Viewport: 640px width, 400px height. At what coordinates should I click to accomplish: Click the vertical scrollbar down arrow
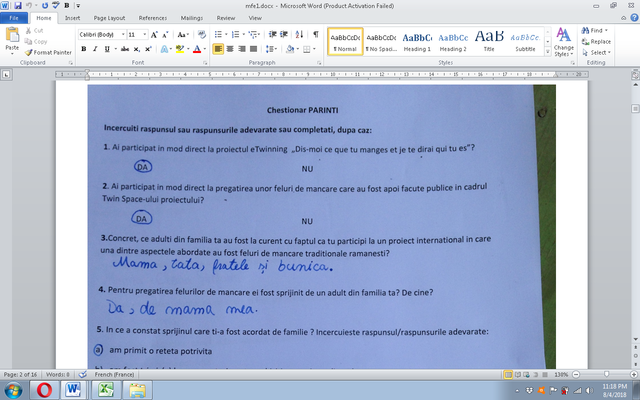[x=635, y=339]
